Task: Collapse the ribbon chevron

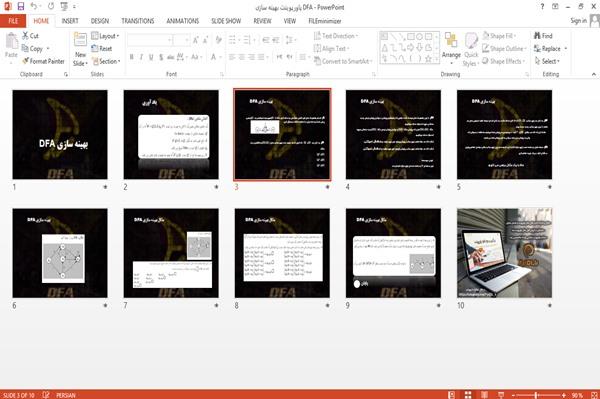Action: pyautogui.click(x=593, y=74)
